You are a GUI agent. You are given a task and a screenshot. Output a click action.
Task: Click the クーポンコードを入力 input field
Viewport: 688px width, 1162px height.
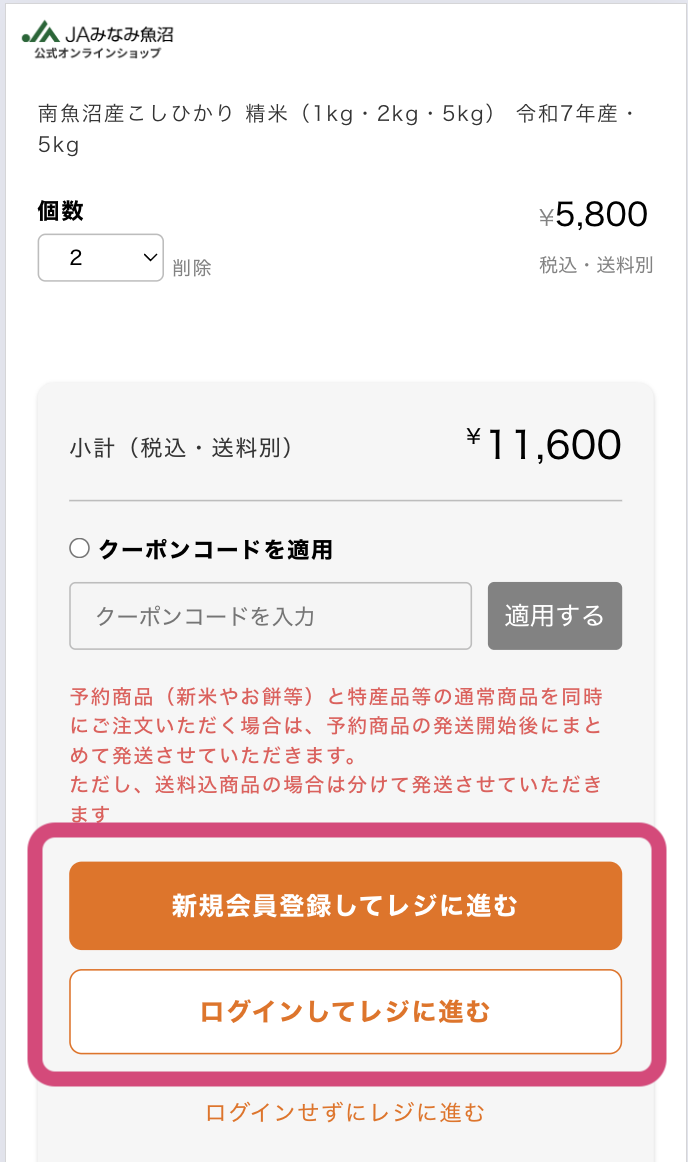pyautogui.click(x=270, y=616)
